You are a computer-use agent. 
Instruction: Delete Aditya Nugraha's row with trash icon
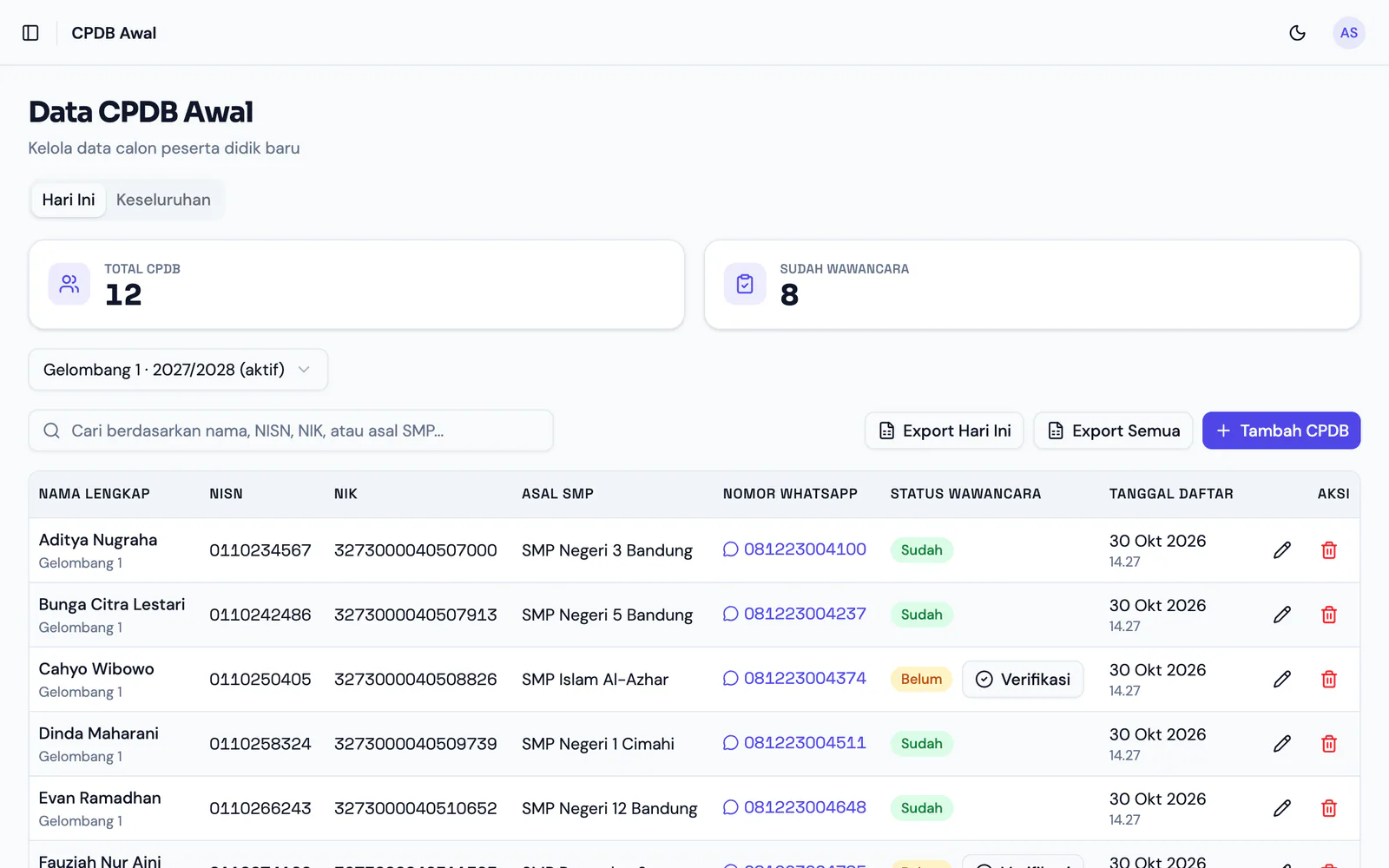pos(1329,550)
